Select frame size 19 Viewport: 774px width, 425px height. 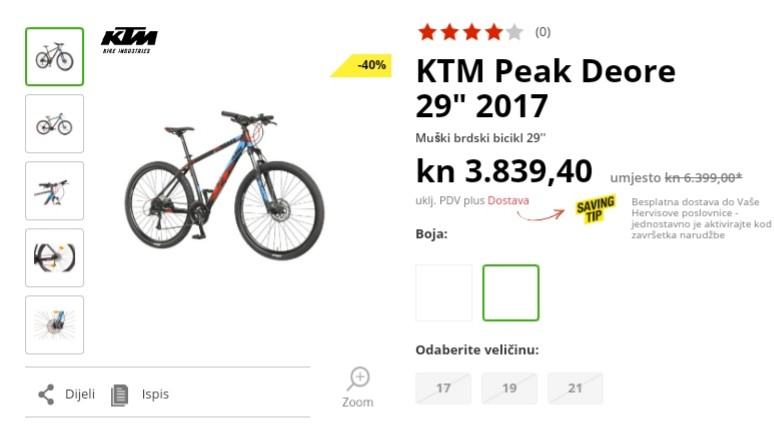point(509,388)
